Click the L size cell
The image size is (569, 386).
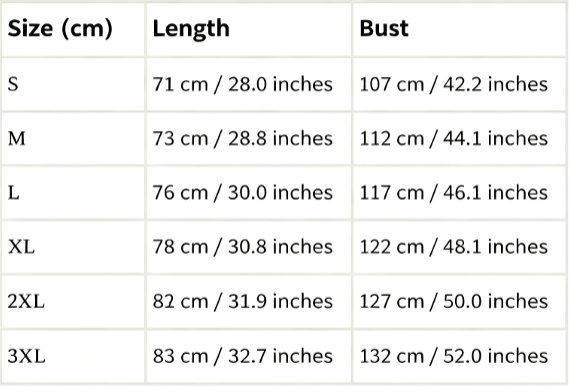tap(73, 193)
